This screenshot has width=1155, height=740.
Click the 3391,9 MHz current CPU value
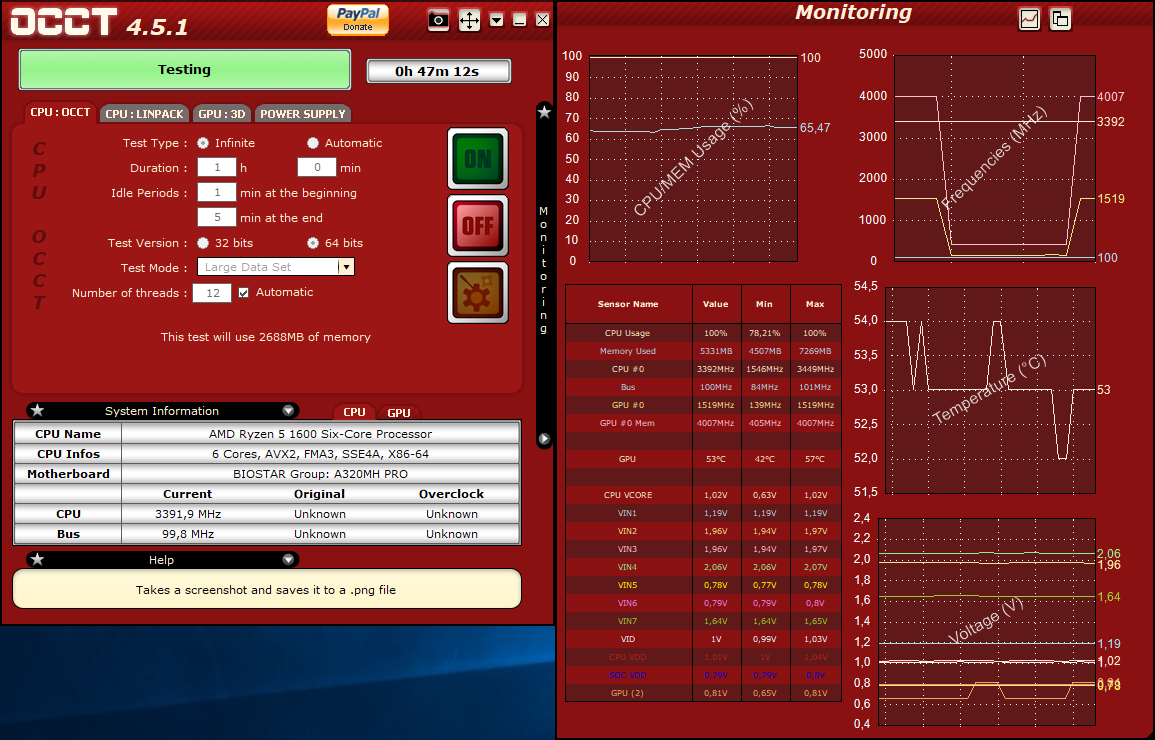[x=188, y=514]
